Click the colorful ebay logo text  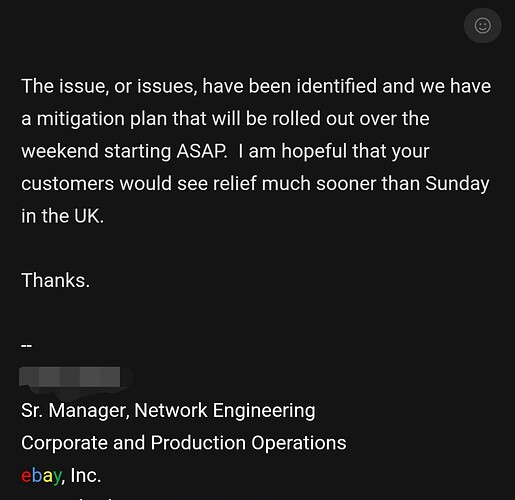(x=41, y=475)
